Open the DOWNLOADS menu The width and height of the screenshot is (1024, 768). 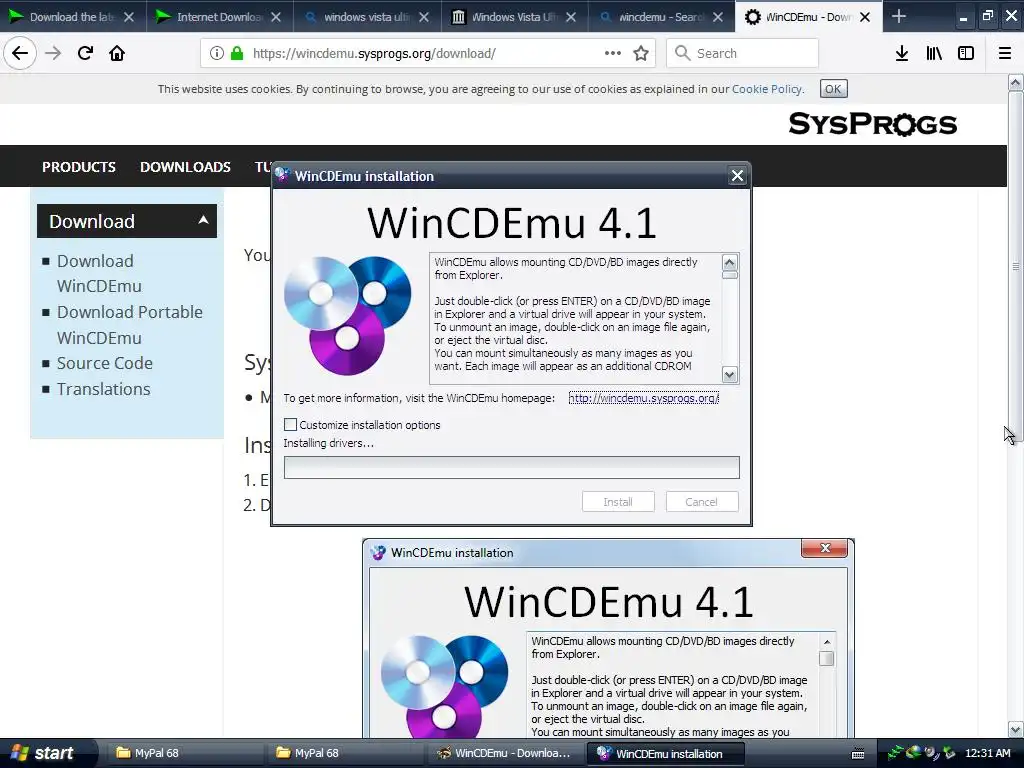[185, 167]
